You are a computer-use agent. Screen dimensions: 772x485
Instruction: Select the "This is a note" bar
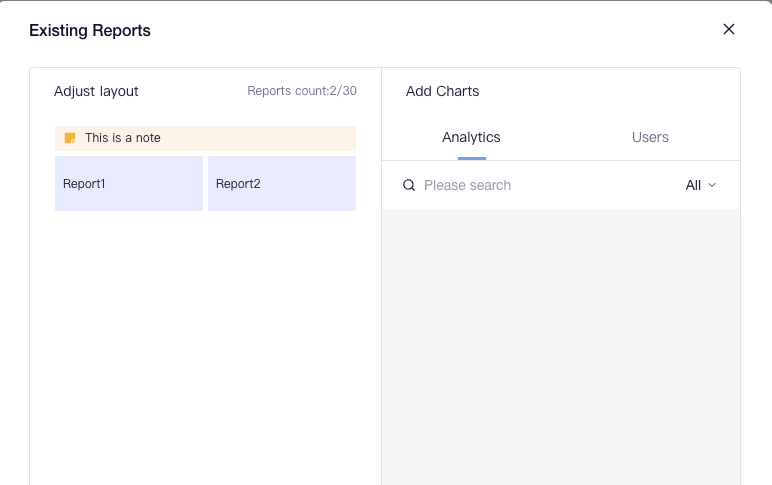(x=205, y=138)
